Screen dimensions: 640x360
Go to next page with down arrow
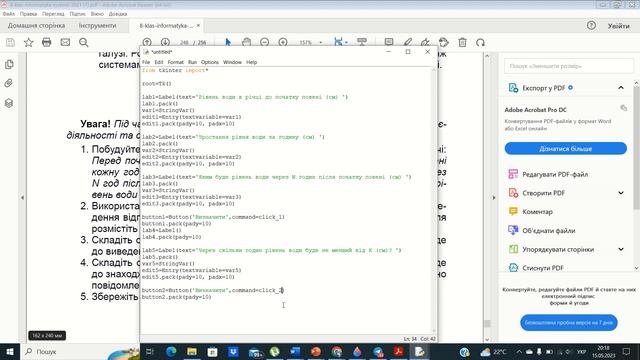[165, 42]
